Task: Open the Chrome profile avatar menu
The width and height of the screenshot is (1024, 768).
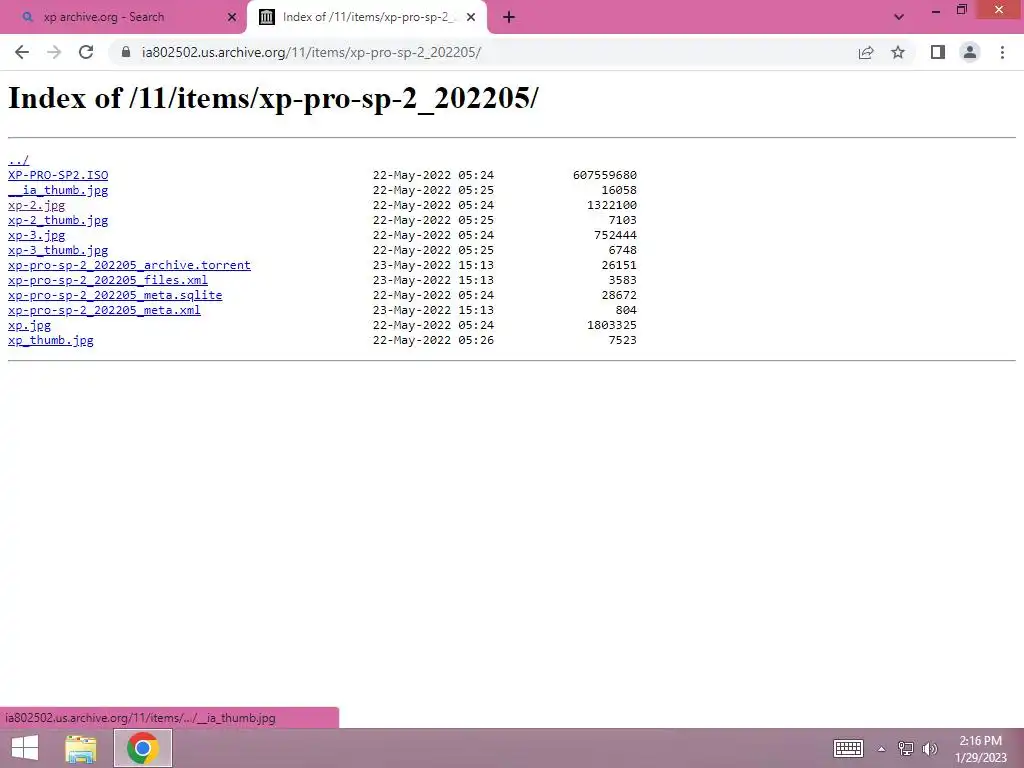Action: pyautogui.click(x=970, y=52)
